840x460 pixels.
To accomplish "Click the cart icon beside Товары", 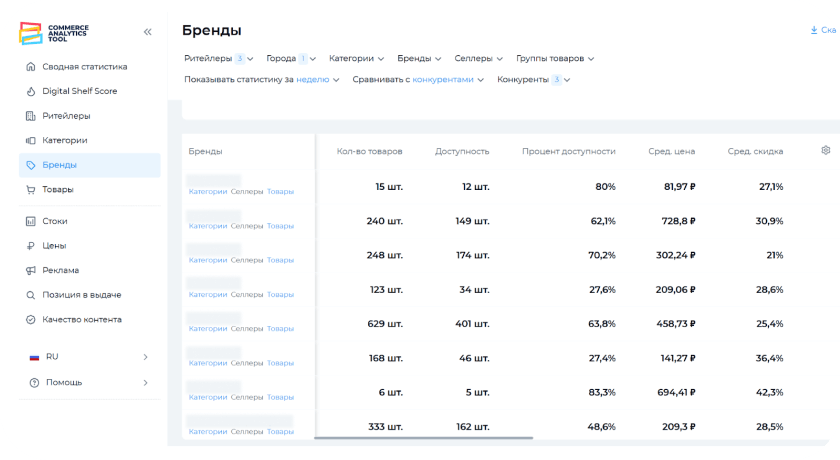I will point(31,190).
